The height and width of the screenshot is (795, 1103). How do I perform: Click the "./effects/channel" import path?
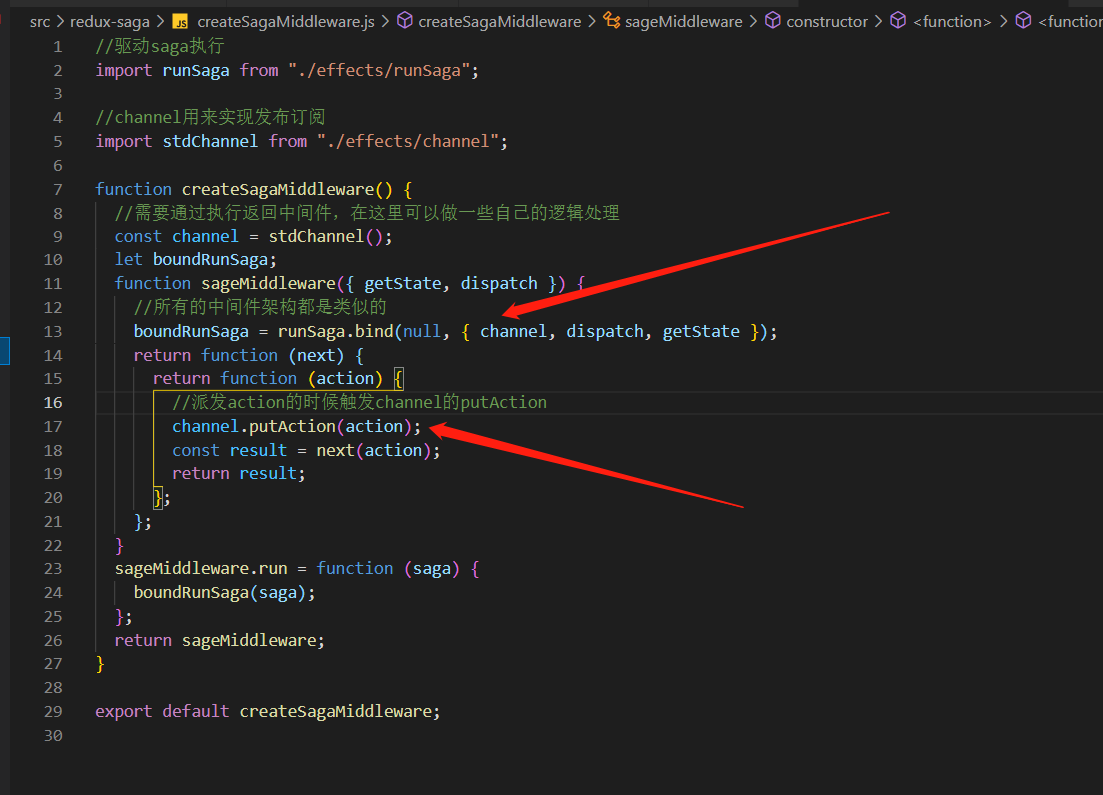point(408,141)
